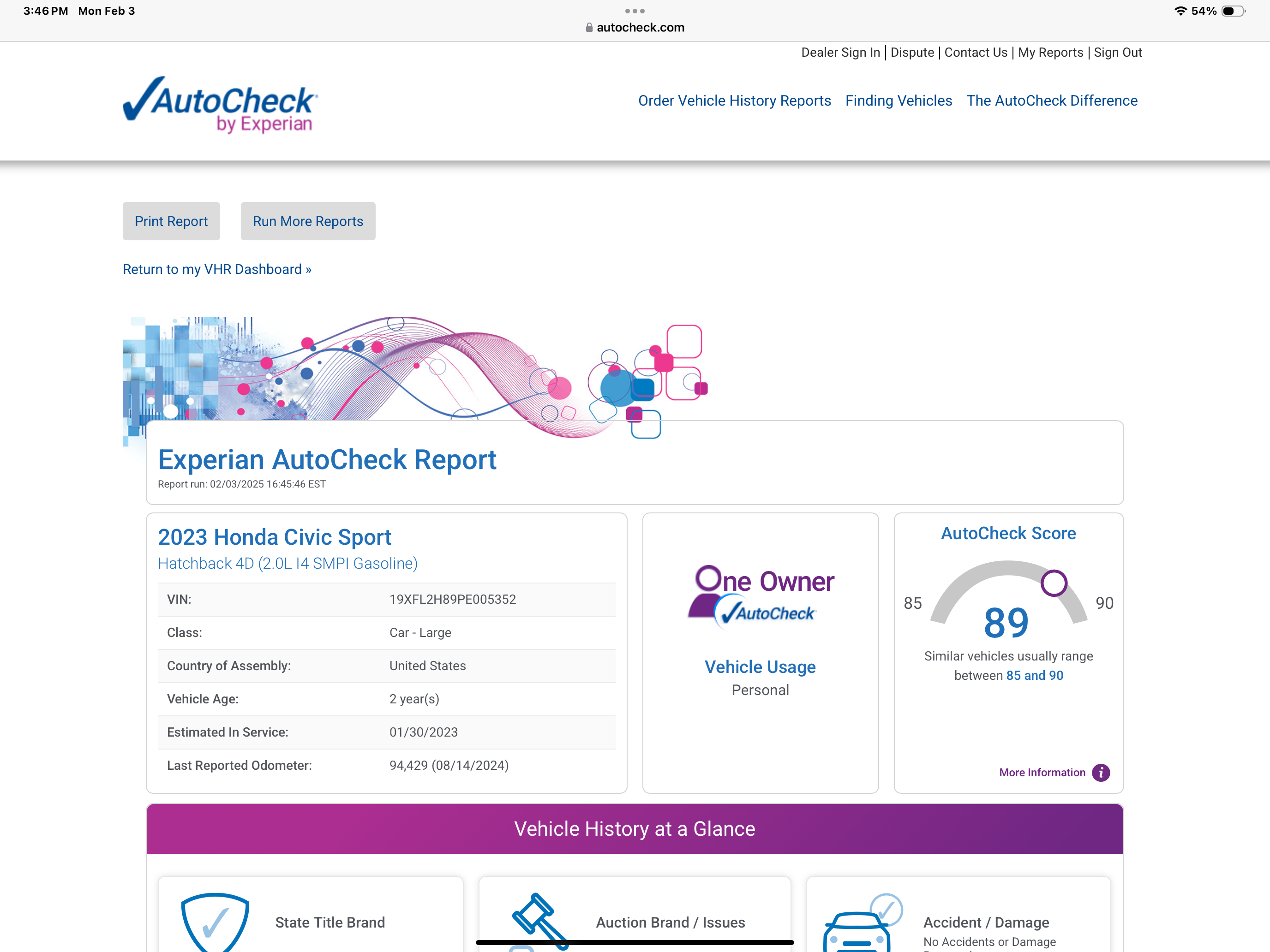
Task: Click the One Owner AutoCheck badge
Action: 761,597
